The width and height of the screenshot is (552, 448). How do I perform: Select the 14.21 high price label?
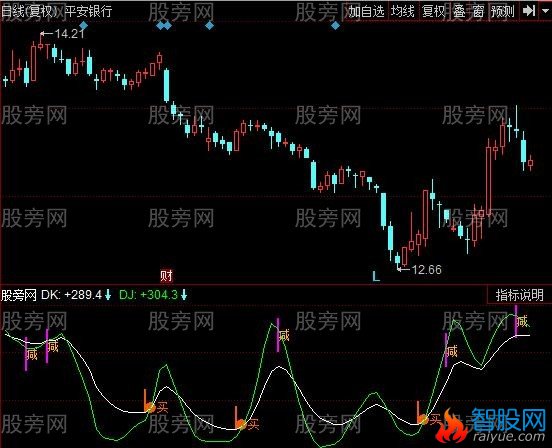click(69, 34)
